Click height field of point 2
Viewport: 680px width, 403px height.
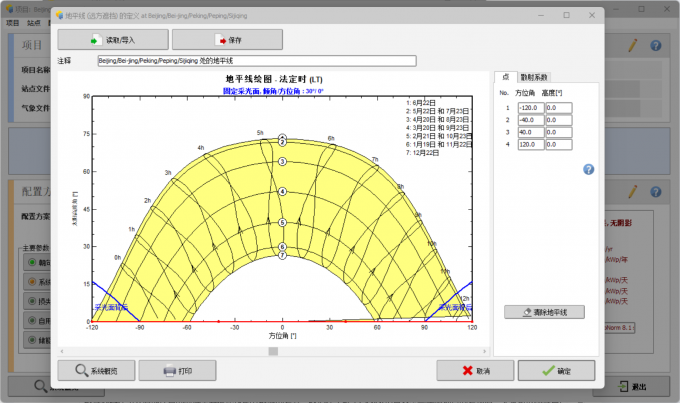pos(559,120)
